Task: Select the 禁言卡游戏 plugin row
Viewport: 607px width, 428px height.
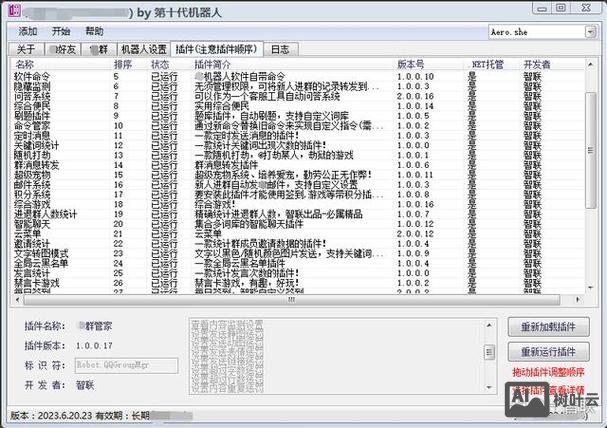Action: point(298,283)
